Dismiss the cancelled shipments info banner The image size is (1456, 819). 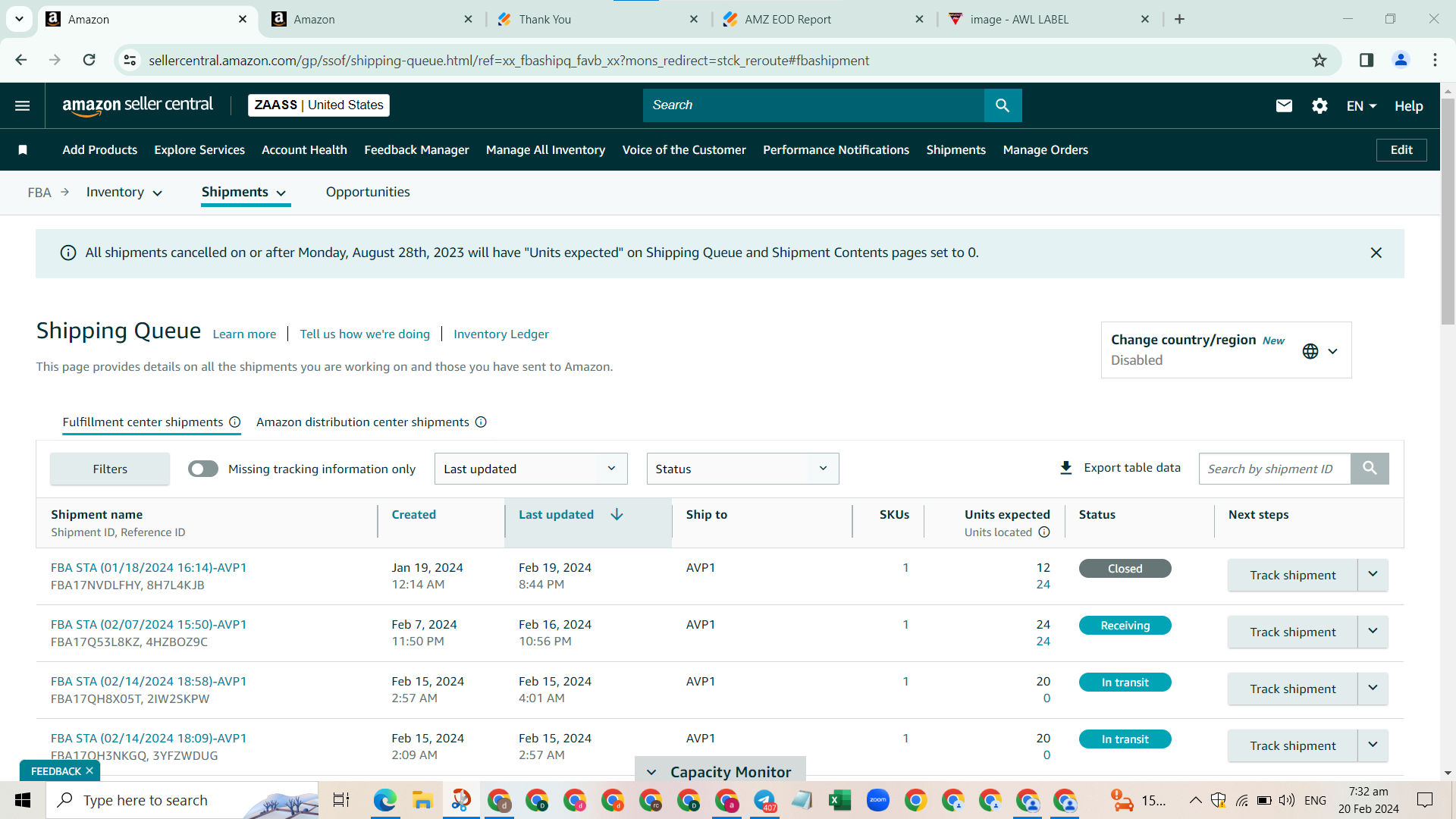coord(1376,253)
